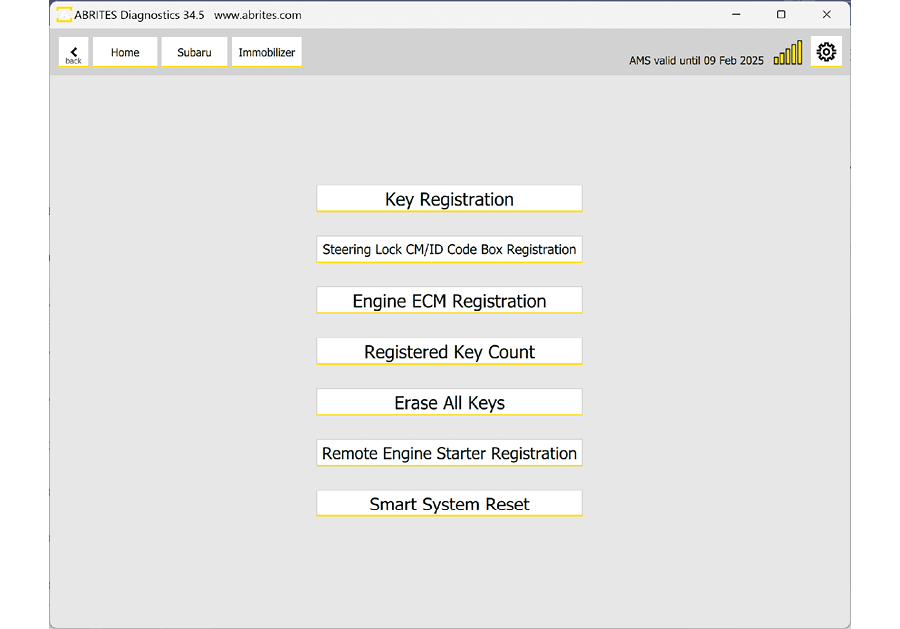Close the ABRITES Diagnostics window
The width and height of the screenshot is (900, 629).
coord(827,15)
